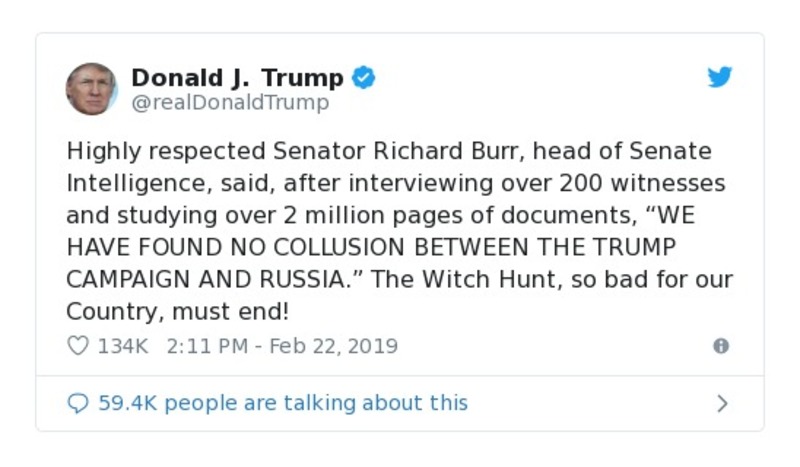Open the tweet info icon
This screenshot has width=800, height=467.
tap(721, 346)
